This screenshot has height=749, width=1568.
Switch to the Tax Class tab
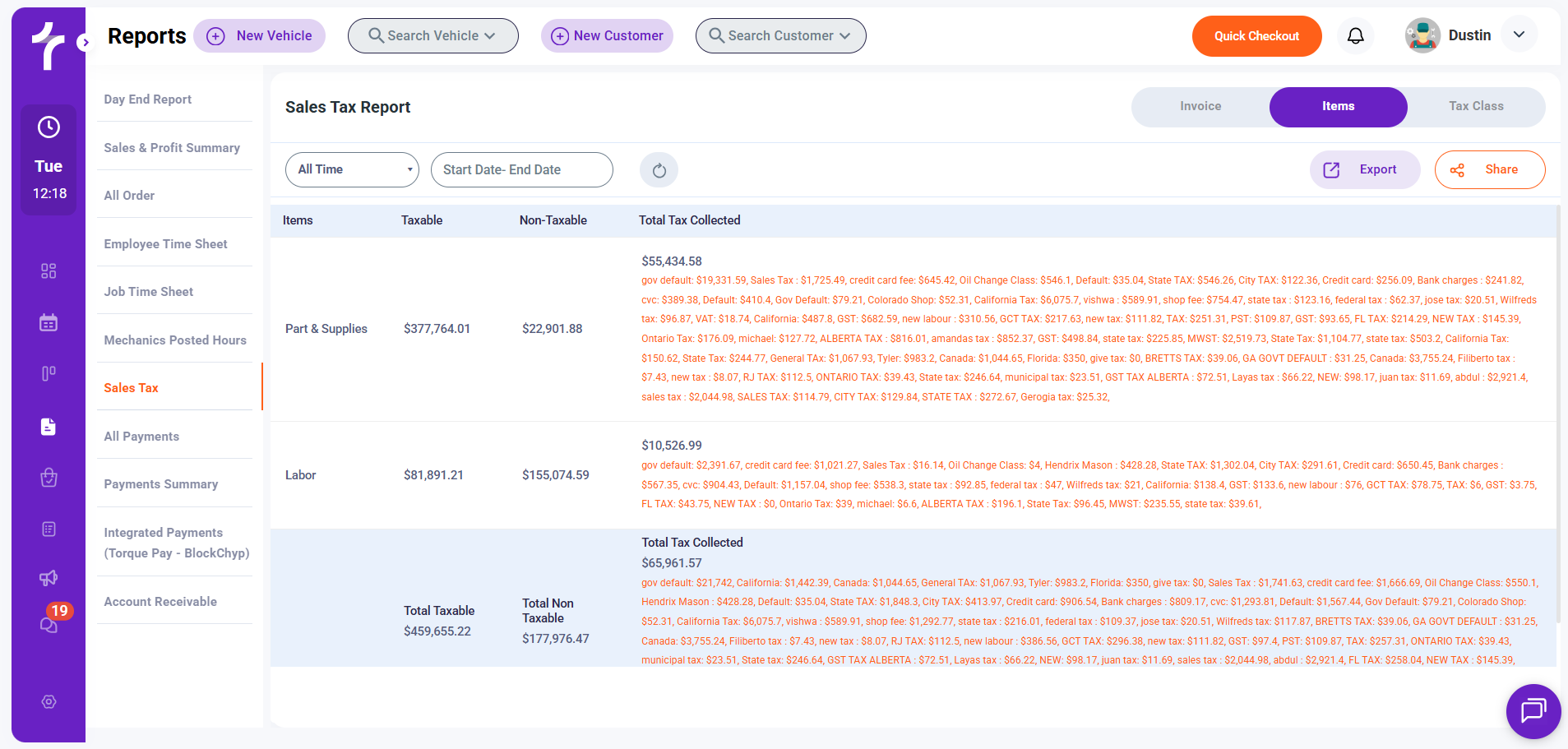(1475, 107)
